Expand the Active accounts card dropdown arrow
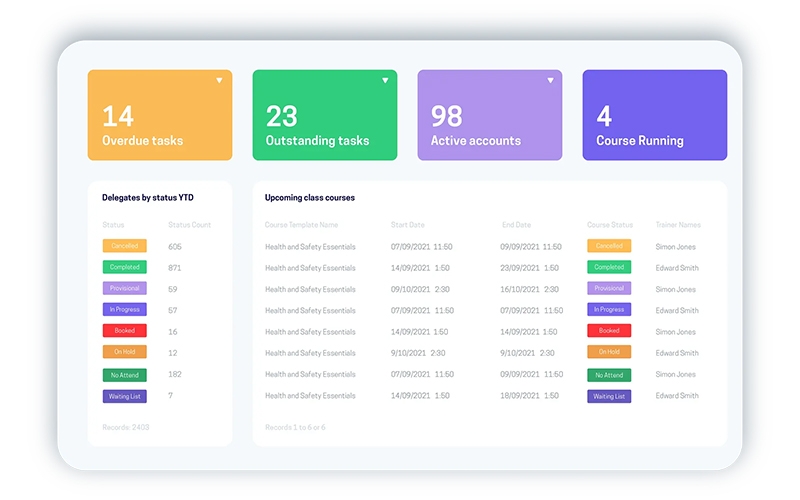Image resolution: width=800 pixels, height=500 pixels. click(x=551, y=81)
